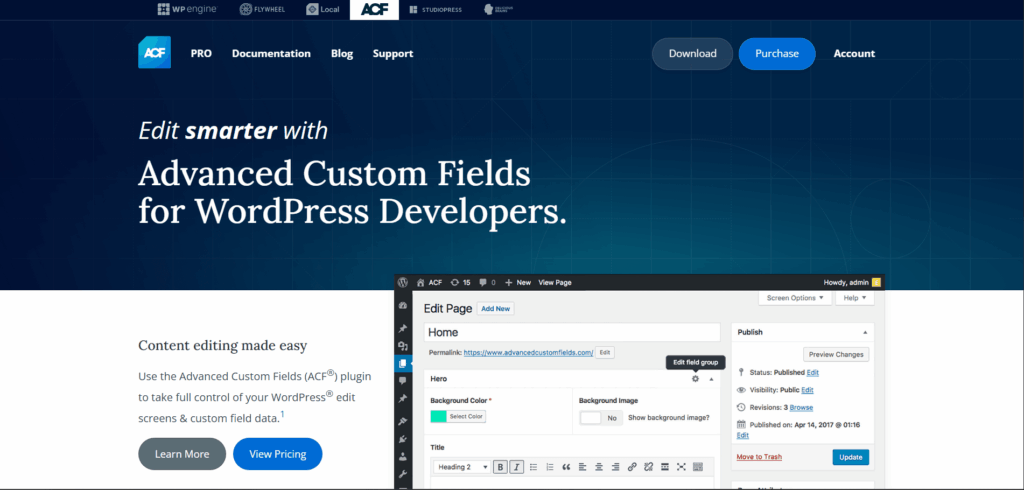
Task: Open the PRO navigation item
Action: [x=201, y=54]
